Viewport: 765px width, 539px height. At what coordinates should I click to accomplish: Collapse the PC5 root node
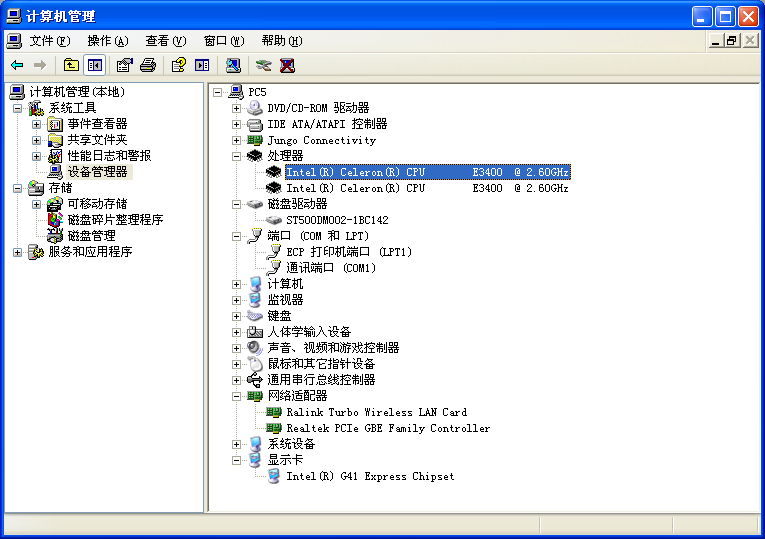pos(218,92)
